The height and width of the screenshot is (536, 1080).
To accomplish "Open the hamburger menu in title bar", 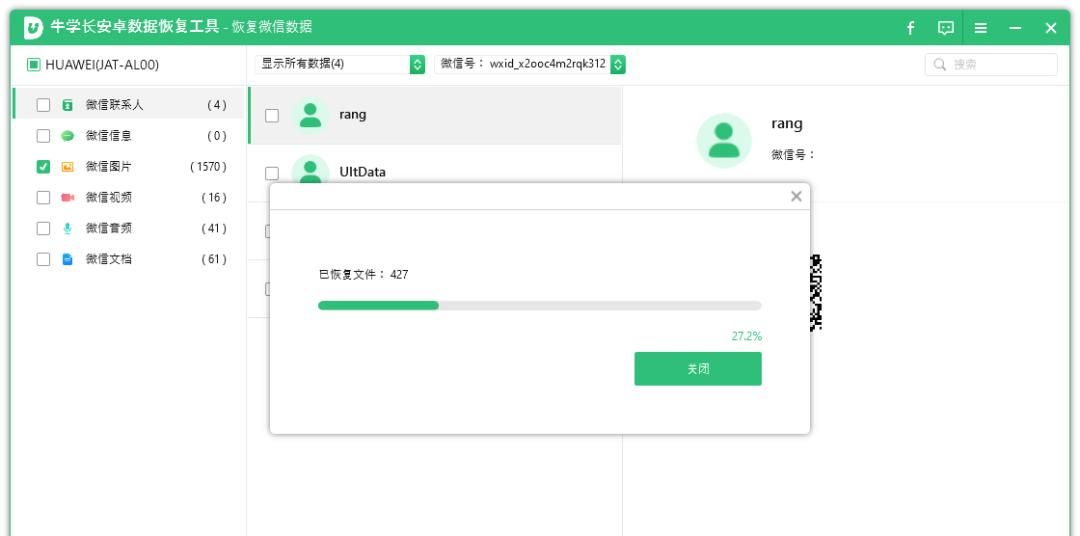I will [980, 28].
